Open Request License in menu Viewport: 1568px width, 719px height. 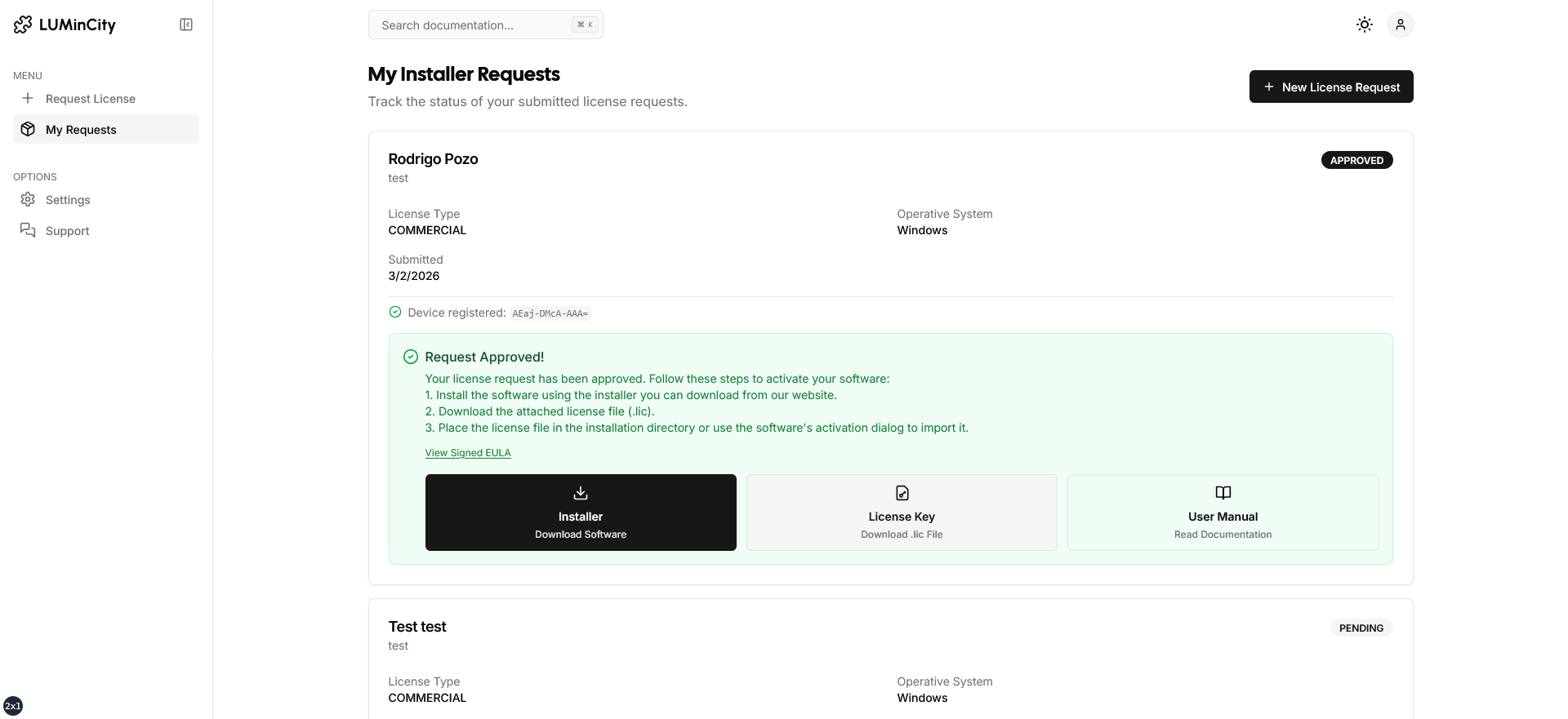coord(106,99)
